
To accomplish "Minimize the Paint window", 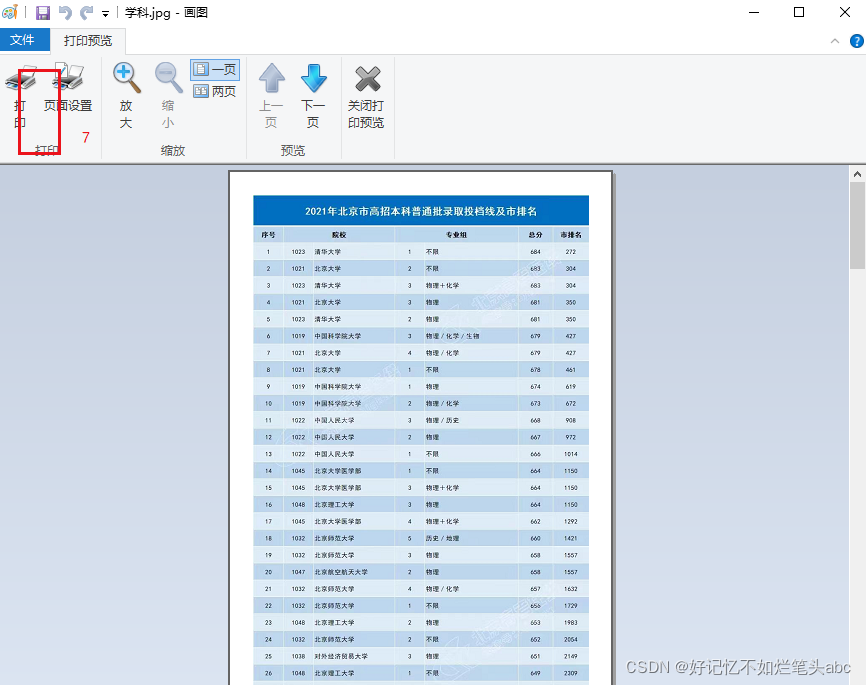I will (x=754, y=12).
